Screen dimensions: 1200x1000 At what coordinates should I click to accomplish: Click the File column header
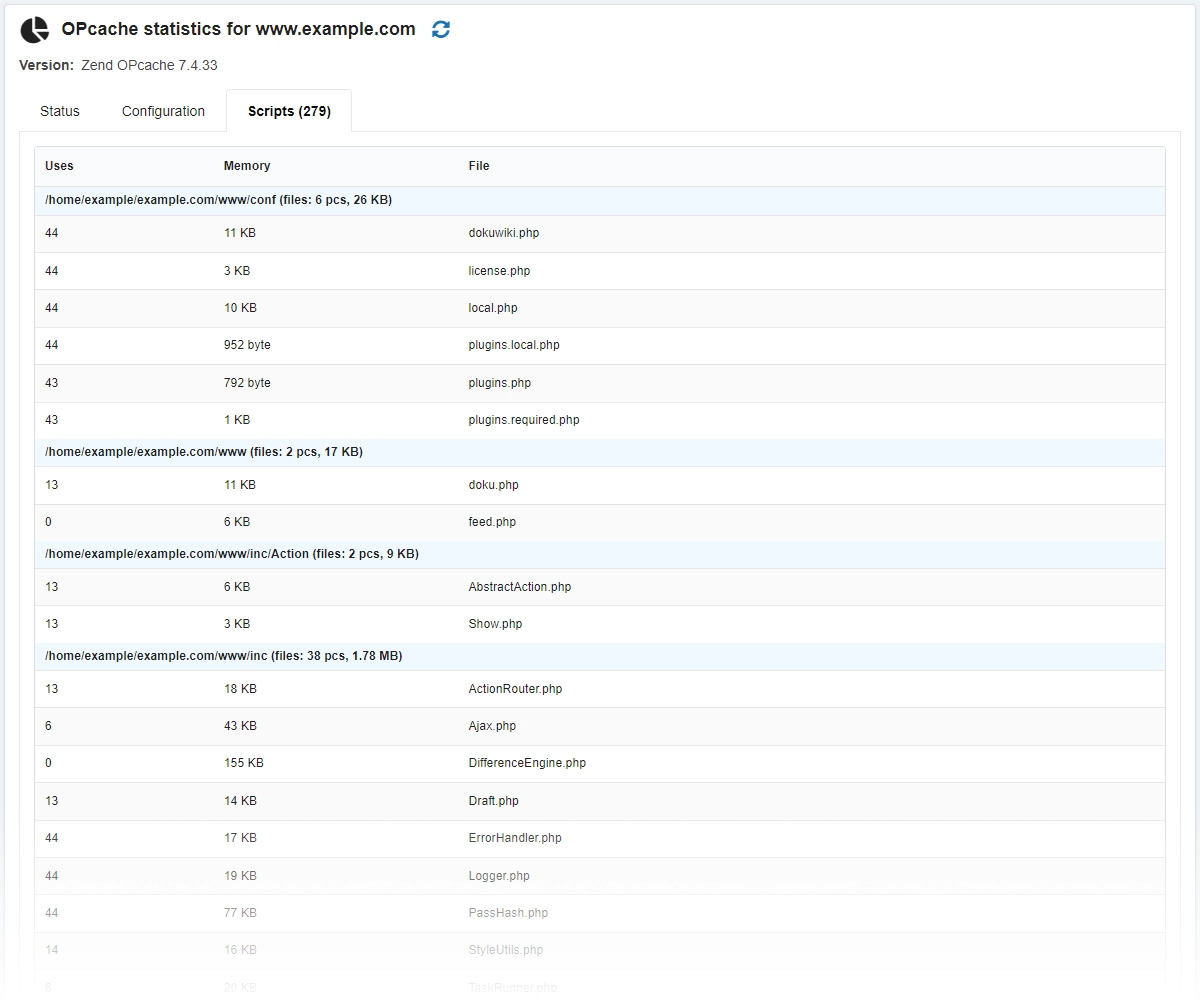pyautogui.click(x=479, y=166)
